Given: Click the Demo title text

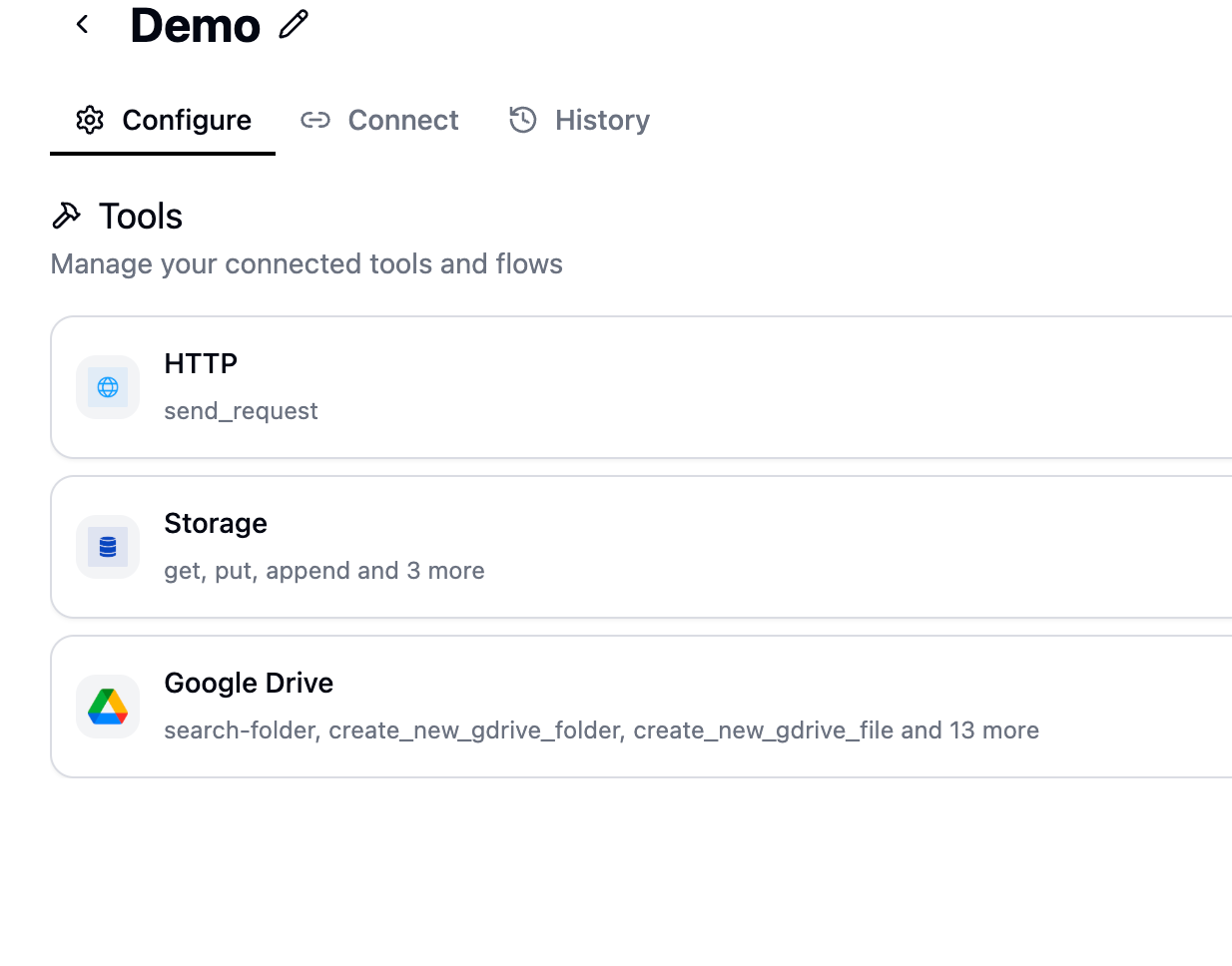Looking at the screenshot, I should click(x=196, y=25).
